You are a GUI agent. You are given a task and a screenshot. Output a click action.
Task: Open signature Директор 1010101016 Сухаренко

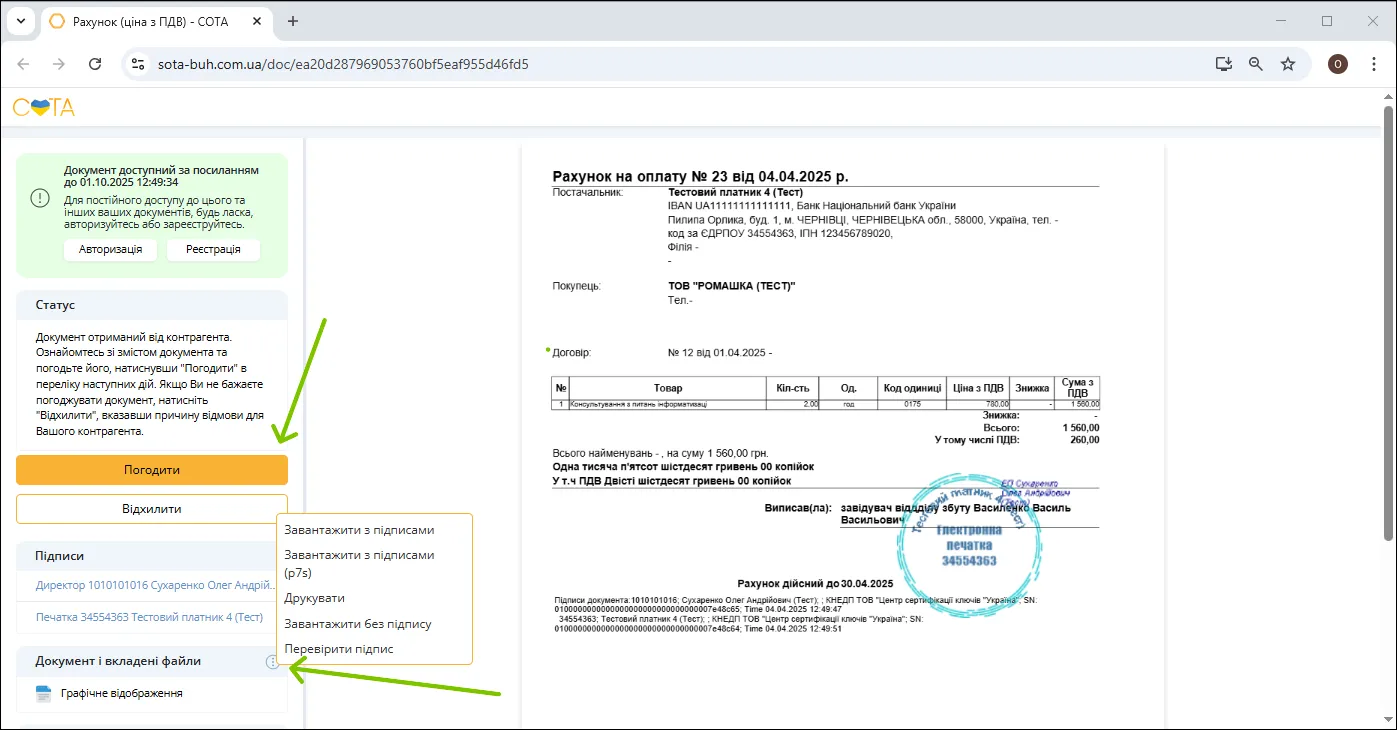pyautogui.click(x=155, y=585)
